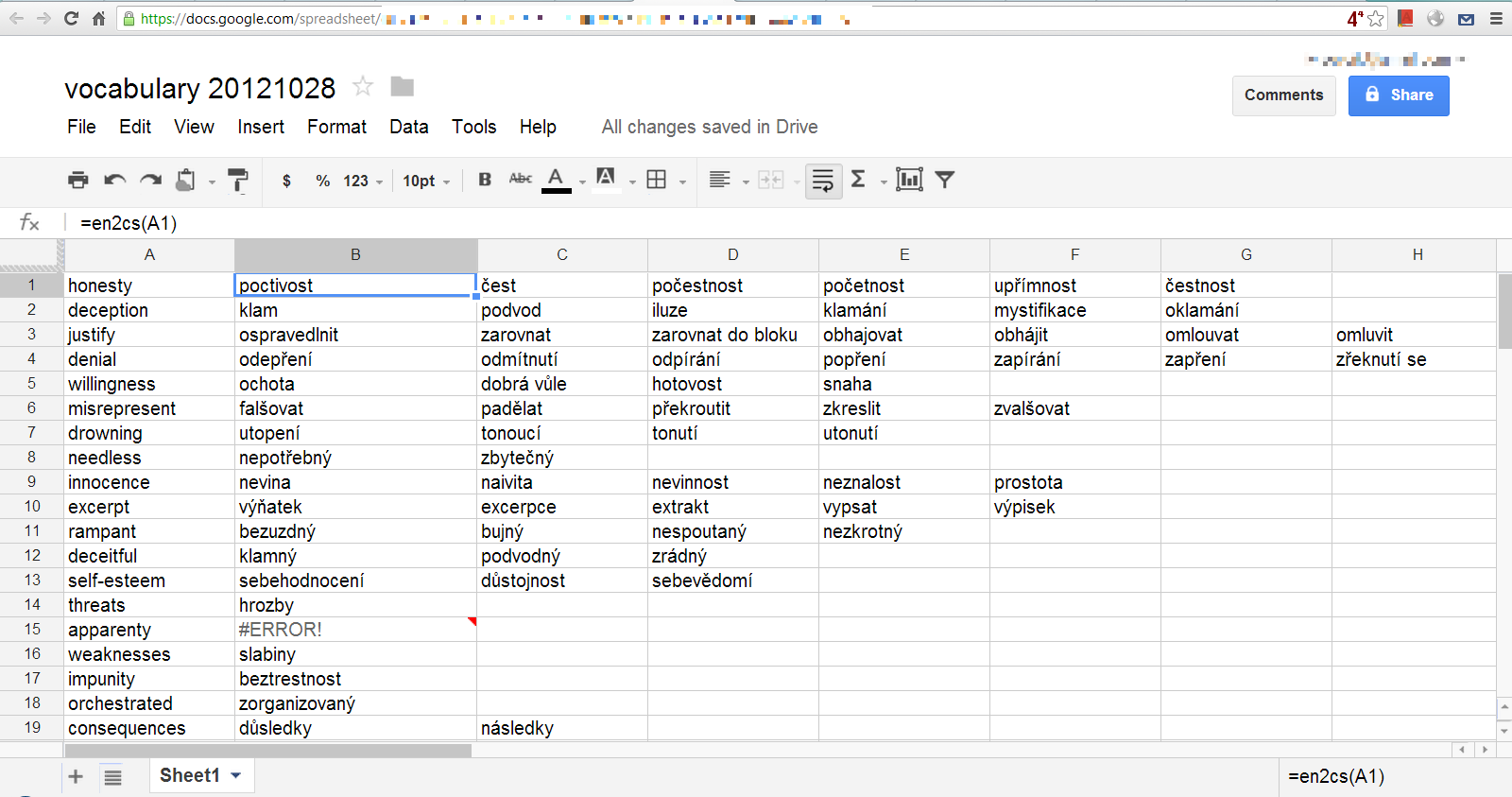Select the Paint format tool
Screen dimensions: 1512x797
(x=238, y=180)
